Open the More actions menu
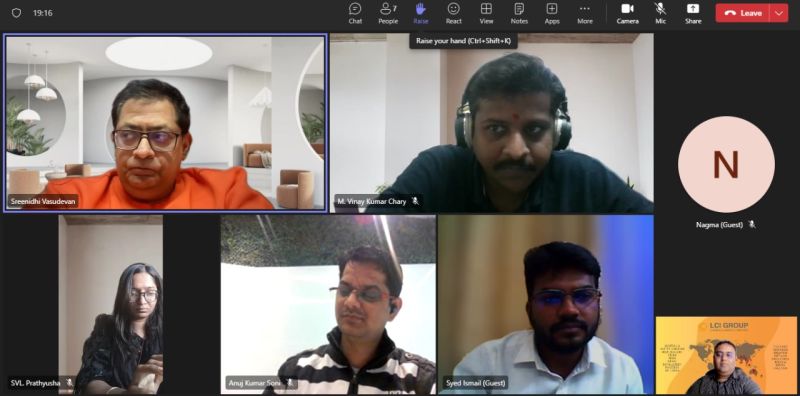 pyautogui.click(x=585, y=13)
